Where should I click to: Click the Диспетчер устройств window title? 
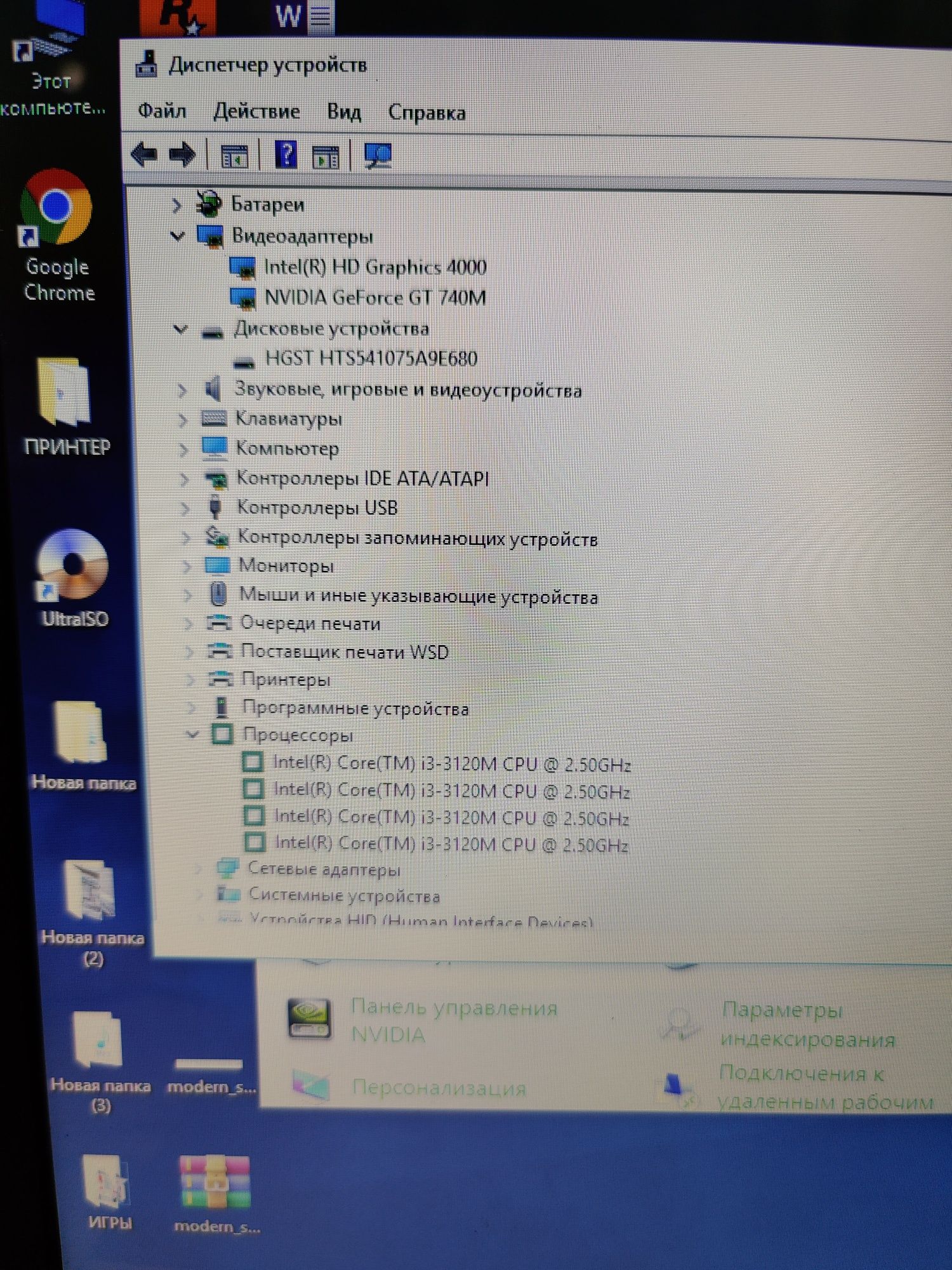(x=267, y=65)
